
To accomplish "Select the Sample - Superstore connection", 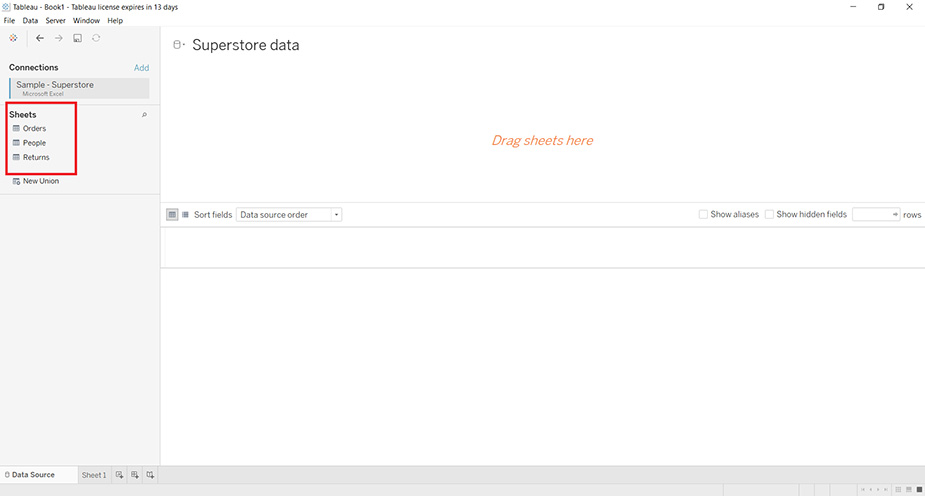I will (80, 88).
